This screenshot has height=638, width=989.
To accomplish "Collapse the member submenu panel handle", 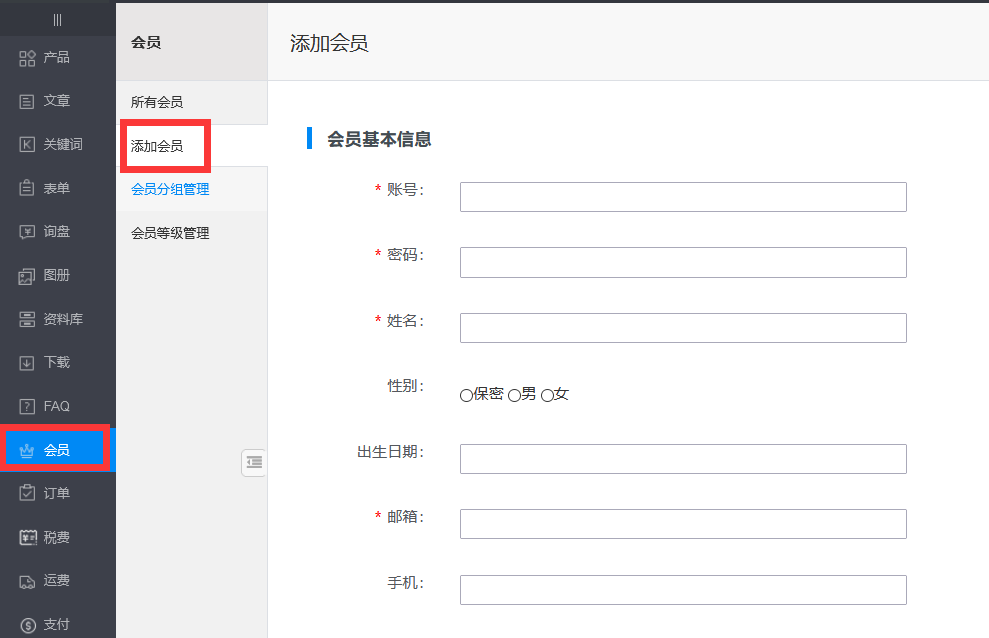I will [254, 462].
